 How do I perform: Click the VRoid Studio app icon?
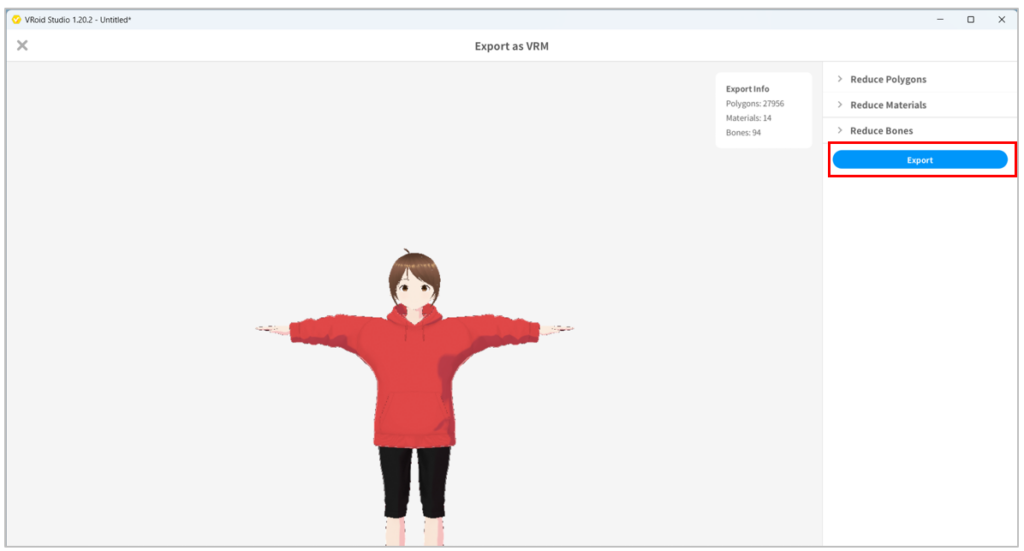click(x=16, y=19)
